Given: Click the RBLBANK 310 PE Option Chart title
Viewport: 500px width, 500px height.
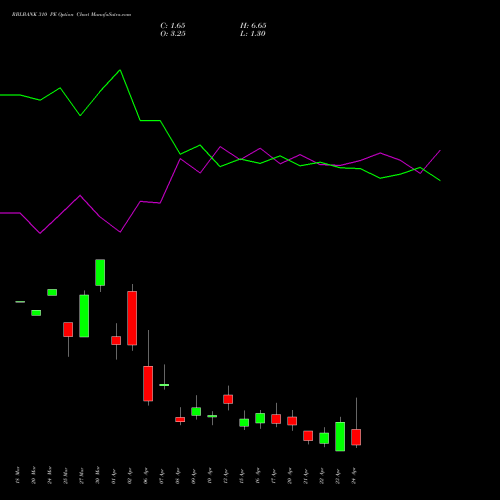Looking at the screenshot, I should [x=71, y=15].
